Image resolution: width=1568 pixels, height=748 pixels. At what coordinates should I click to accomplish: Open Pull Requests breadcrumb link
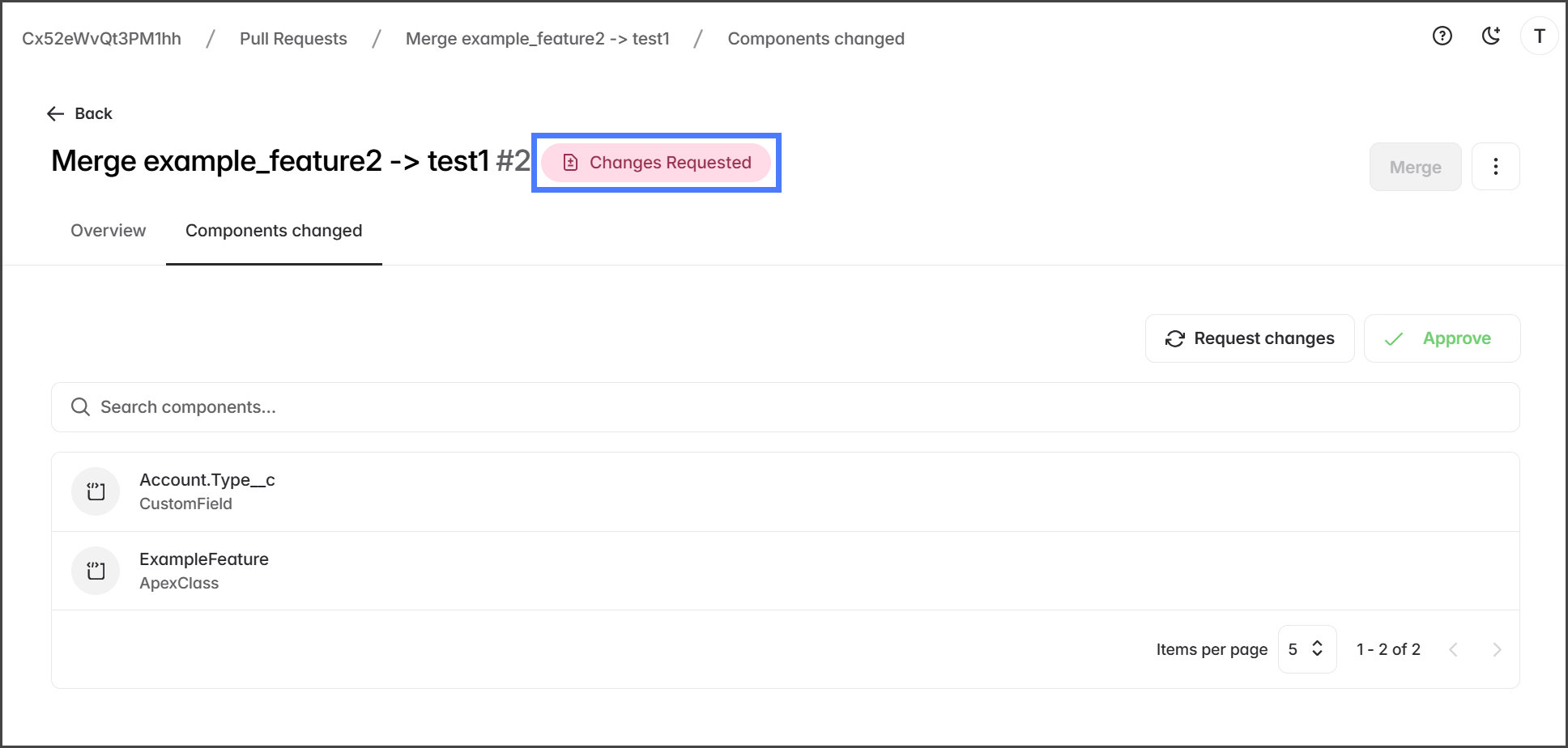(293, 39)
